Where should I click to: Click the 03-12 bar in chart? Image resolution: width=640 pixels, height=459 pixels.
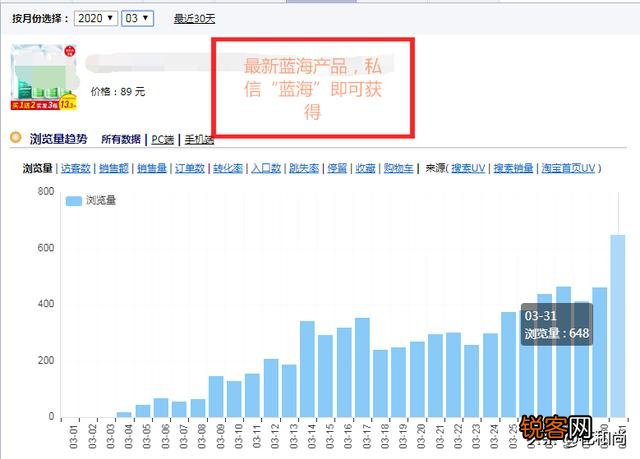(x=271, y=388)
